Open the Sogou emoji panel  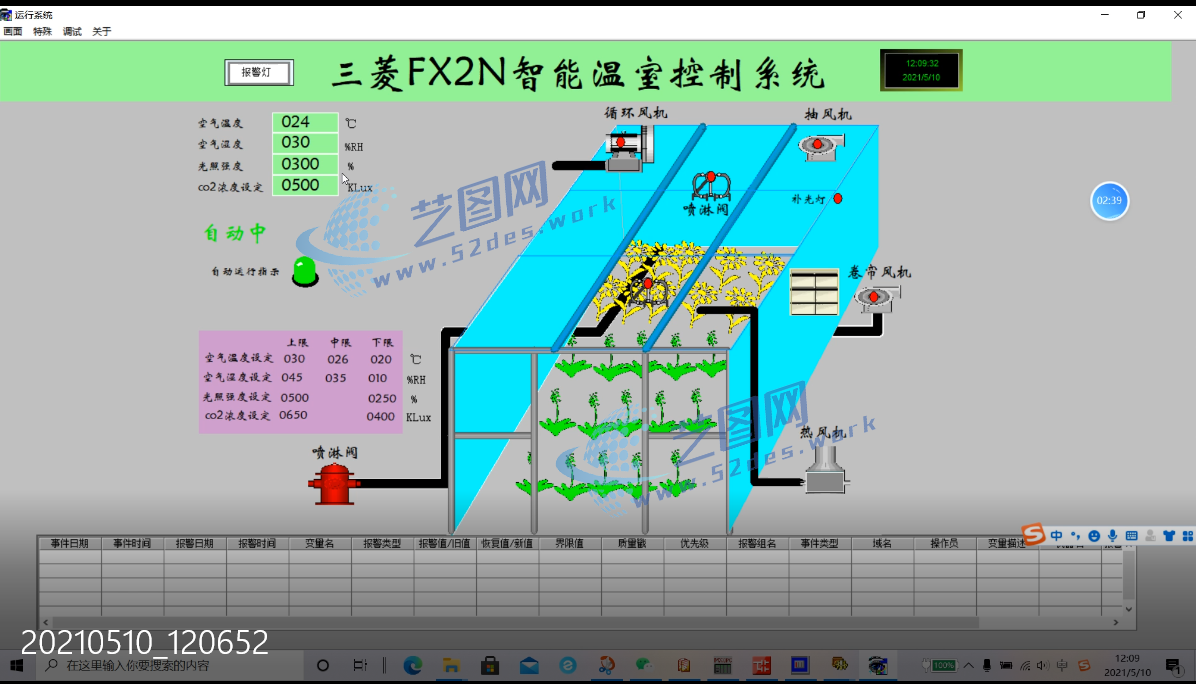point(1094,536)
